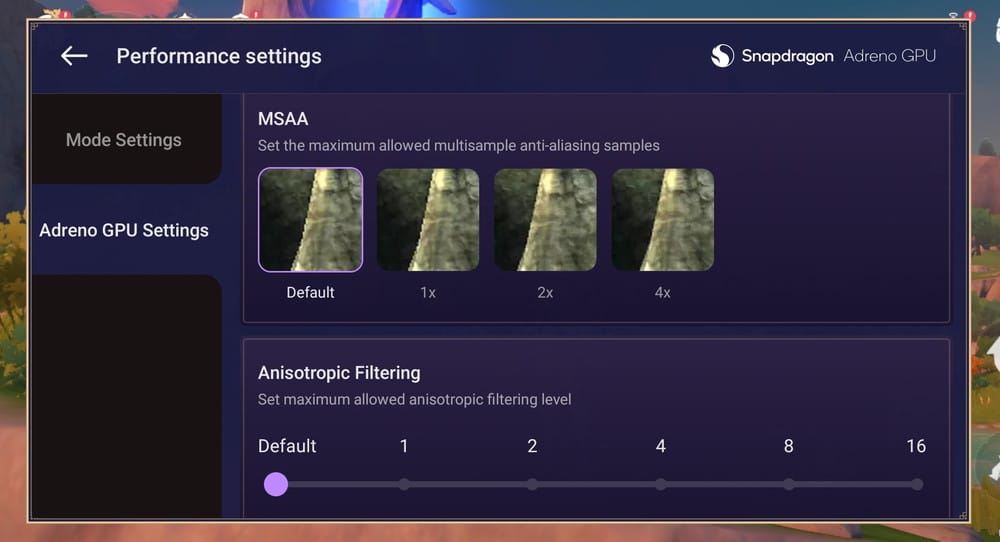The height and width of the screenshot is (542, 1000).
Task: Select the Adreno GPU Settings tab
Action: click(124, 230)
